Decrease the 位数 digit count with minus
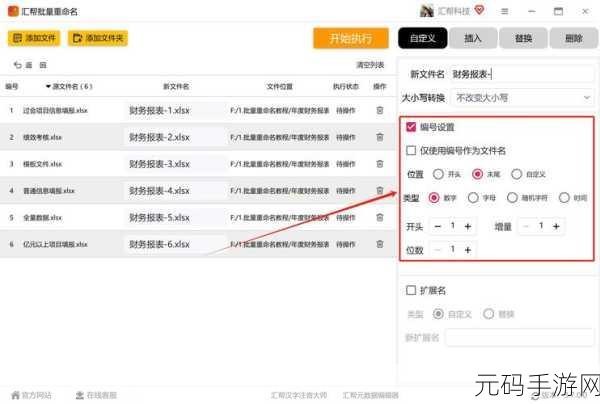 tap(438, 250)
